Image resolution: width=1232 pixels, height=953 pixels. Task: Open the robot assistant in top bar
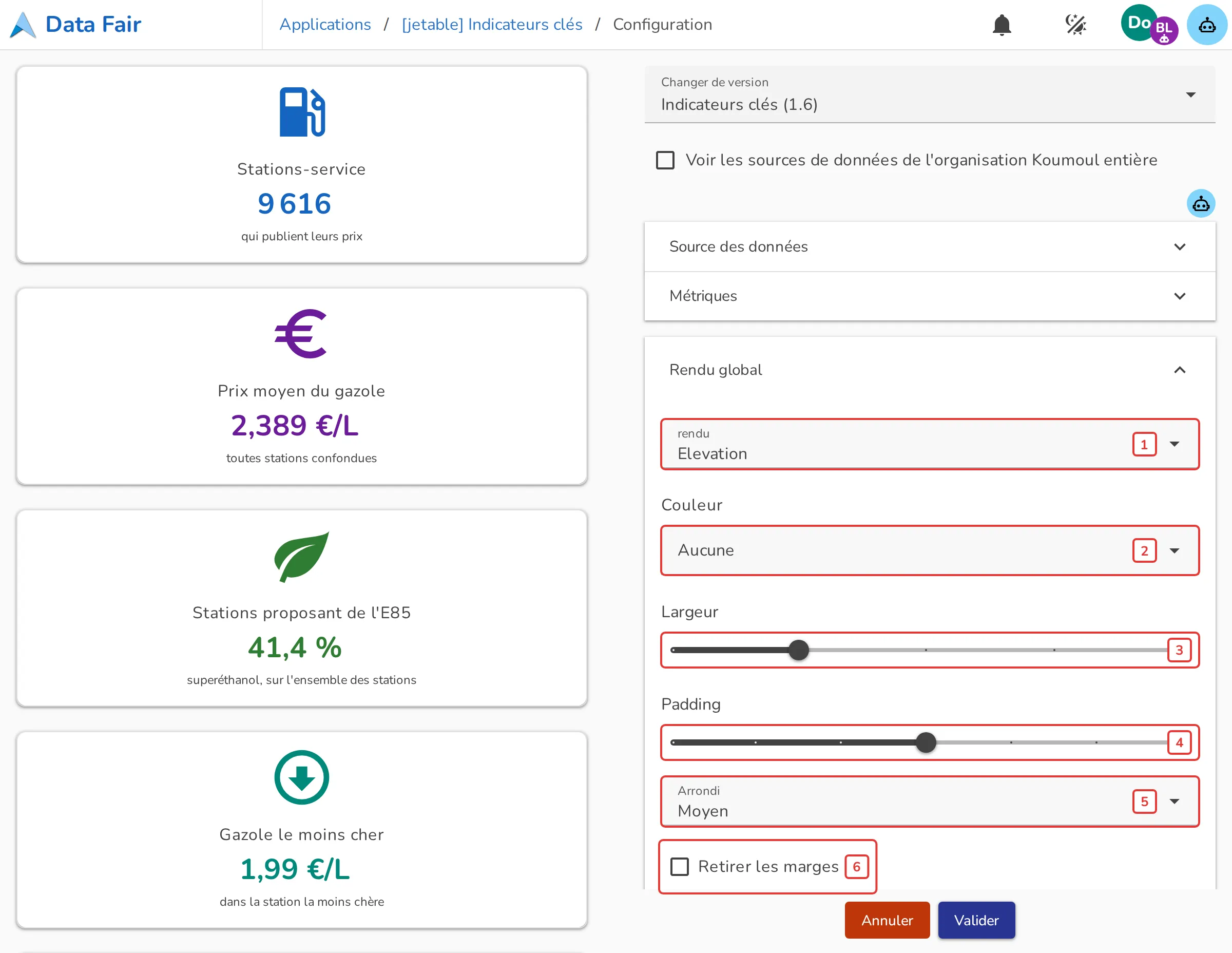[1207, 25]
